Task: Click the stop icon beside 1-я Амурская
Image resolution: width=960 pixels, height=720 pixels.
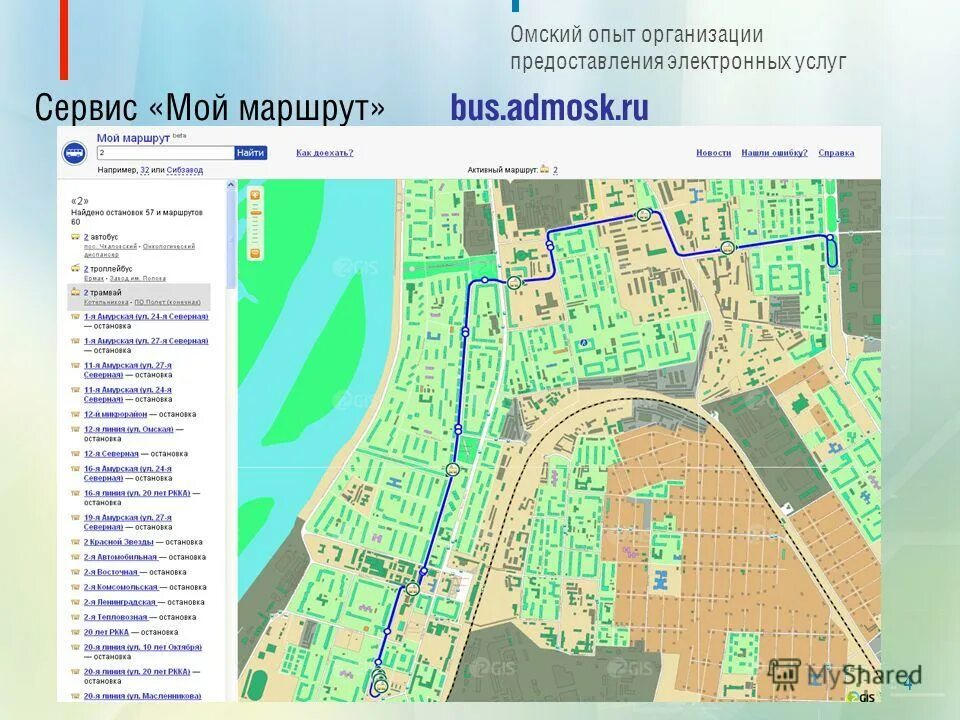Action: tap(74, 317)
